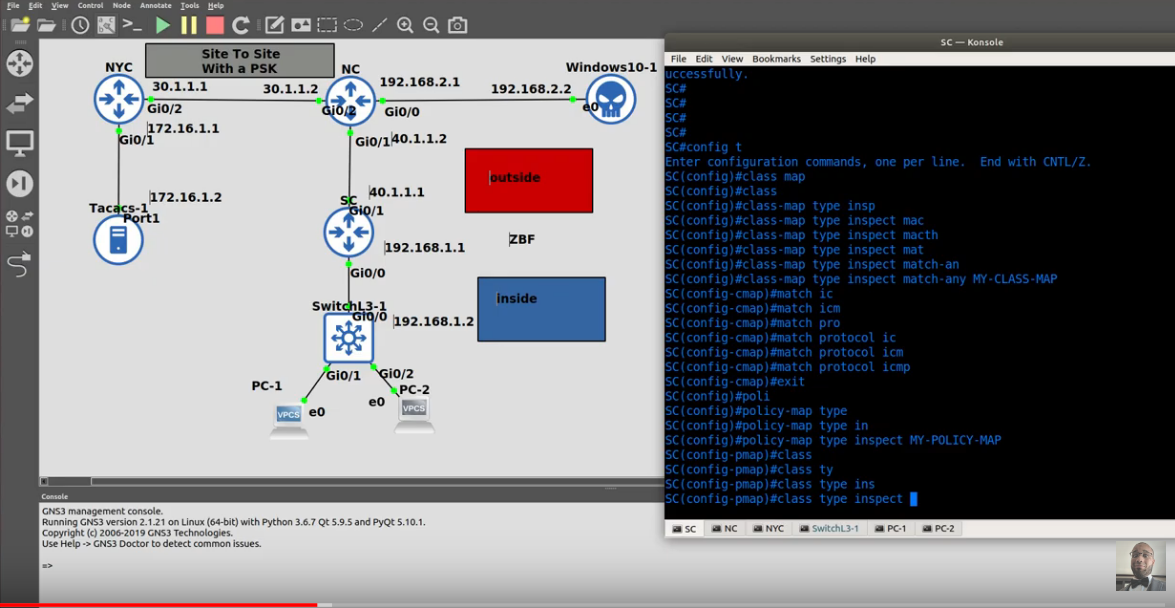1175x608 pixels.
Task: Click the yellow suspend all nodes icon
Action: click(189, 25)
